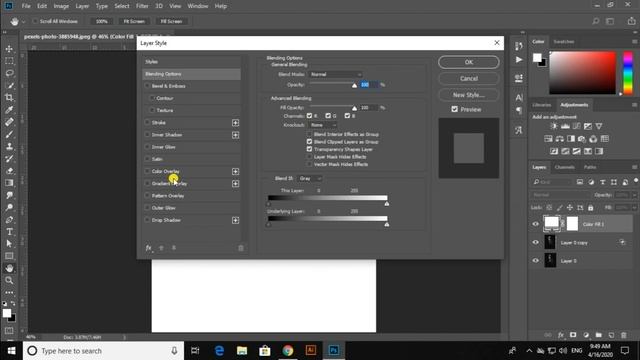Click the fx icon in Layer Style dialog
Screen dimensions: 640x360
pyautogui.click(x=149, y=248)
